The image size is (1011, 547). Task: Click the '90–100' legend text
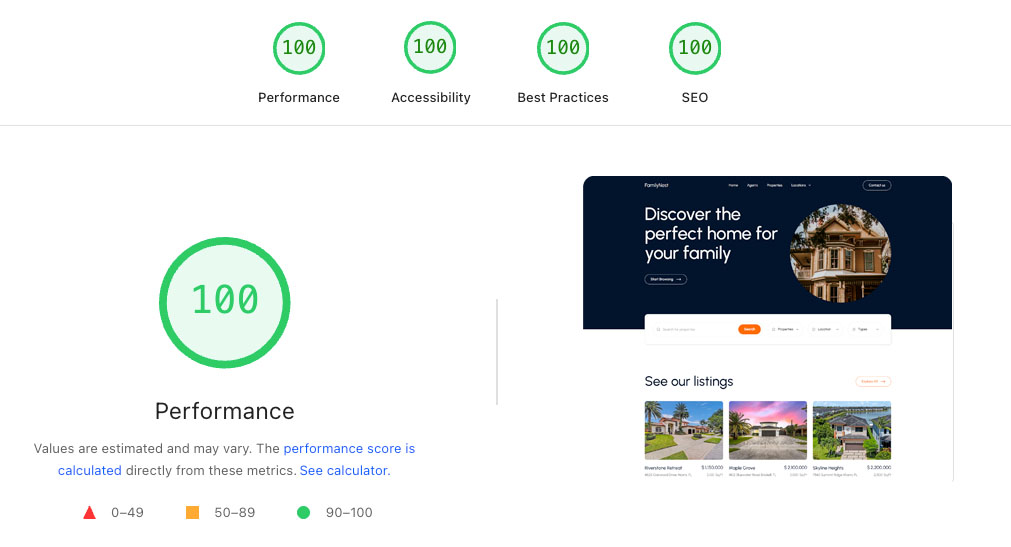349,513
